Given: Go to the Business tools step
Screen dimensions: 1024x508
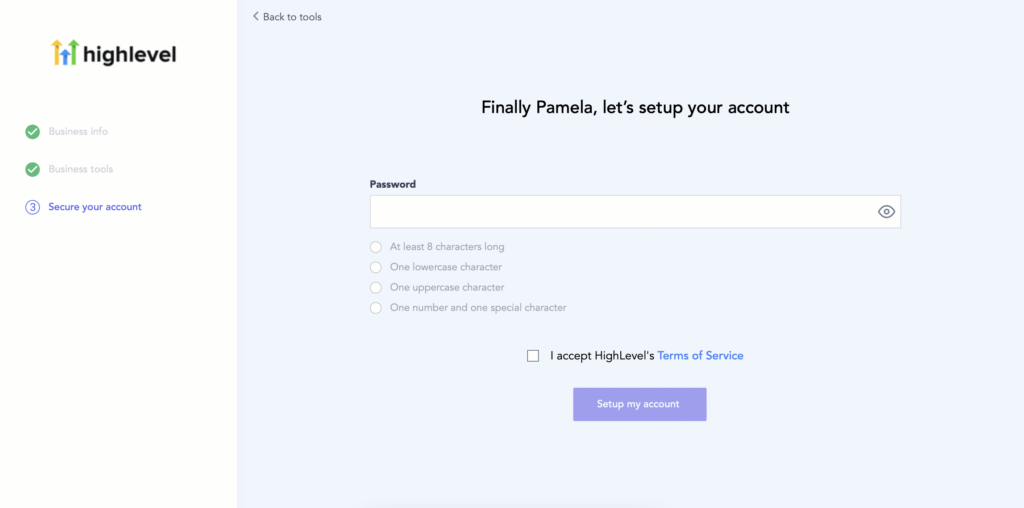Looking at the screenshot, I should (x=81, y=169).
